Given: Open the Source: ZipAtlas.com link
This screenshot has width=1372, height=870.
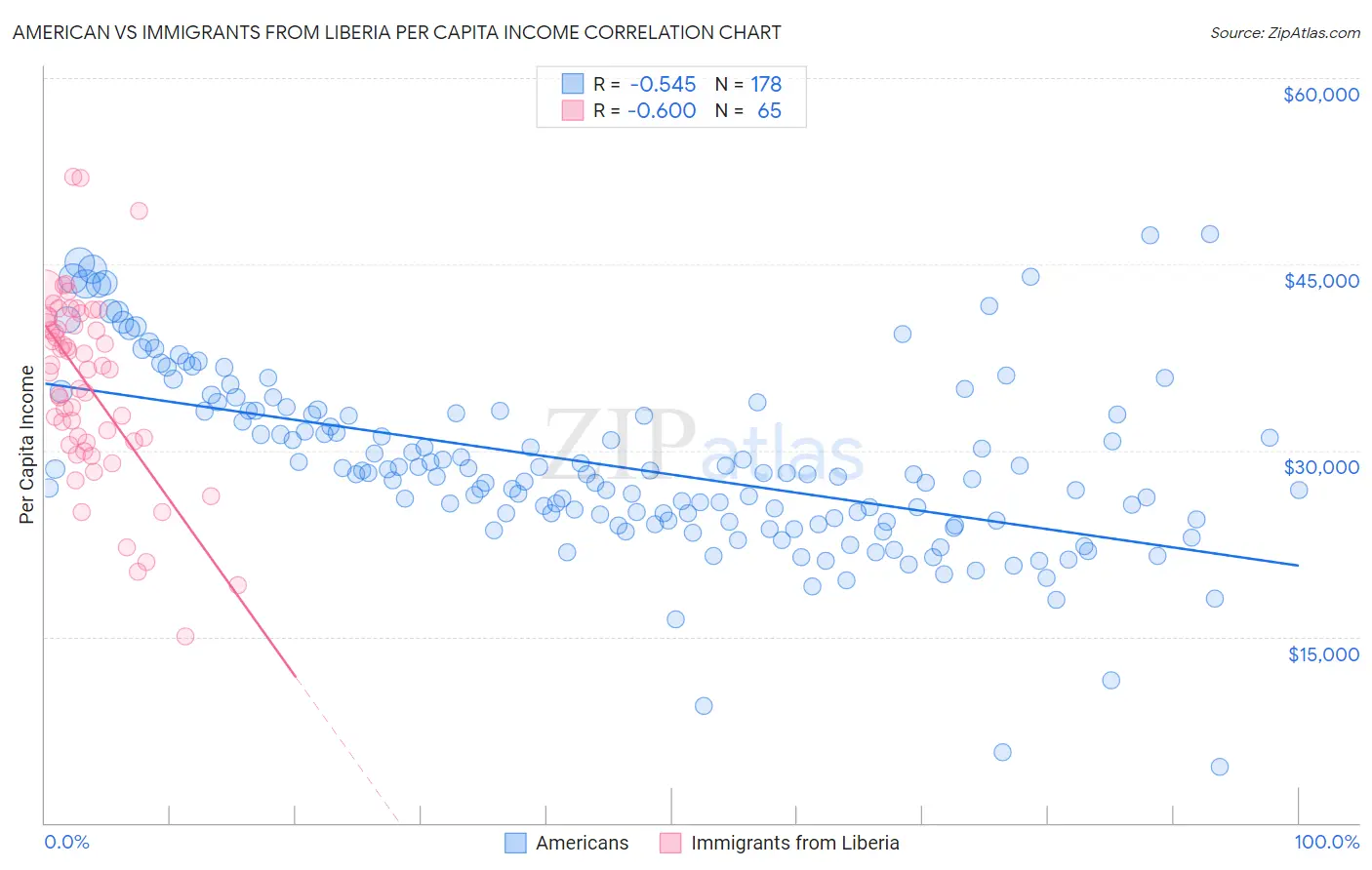Looking at the screenshot, I should [1284, 32].
